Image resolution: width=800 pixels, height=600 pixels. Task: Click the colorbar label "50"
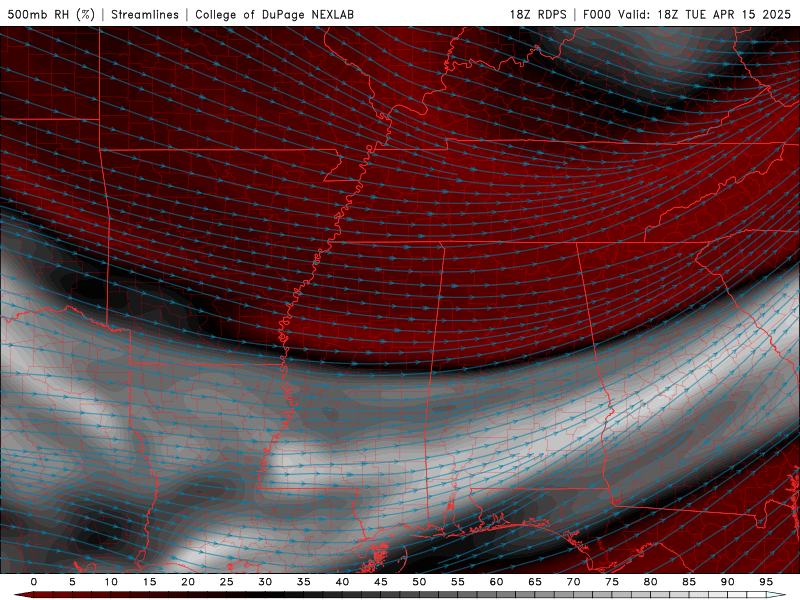(x=419, y=582)
